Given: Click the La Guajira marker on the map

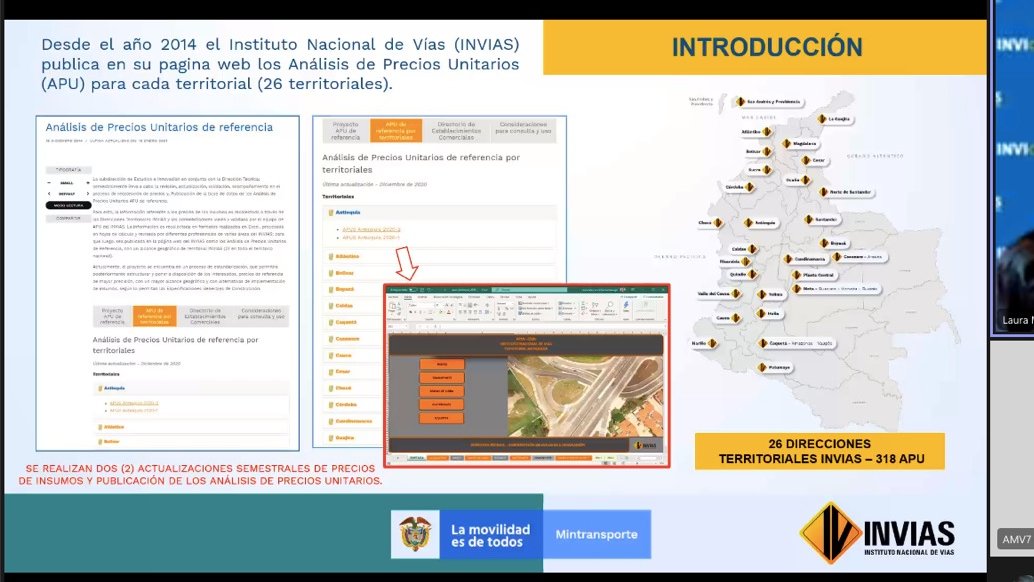Looking at the screenshot, I should 822,119.
